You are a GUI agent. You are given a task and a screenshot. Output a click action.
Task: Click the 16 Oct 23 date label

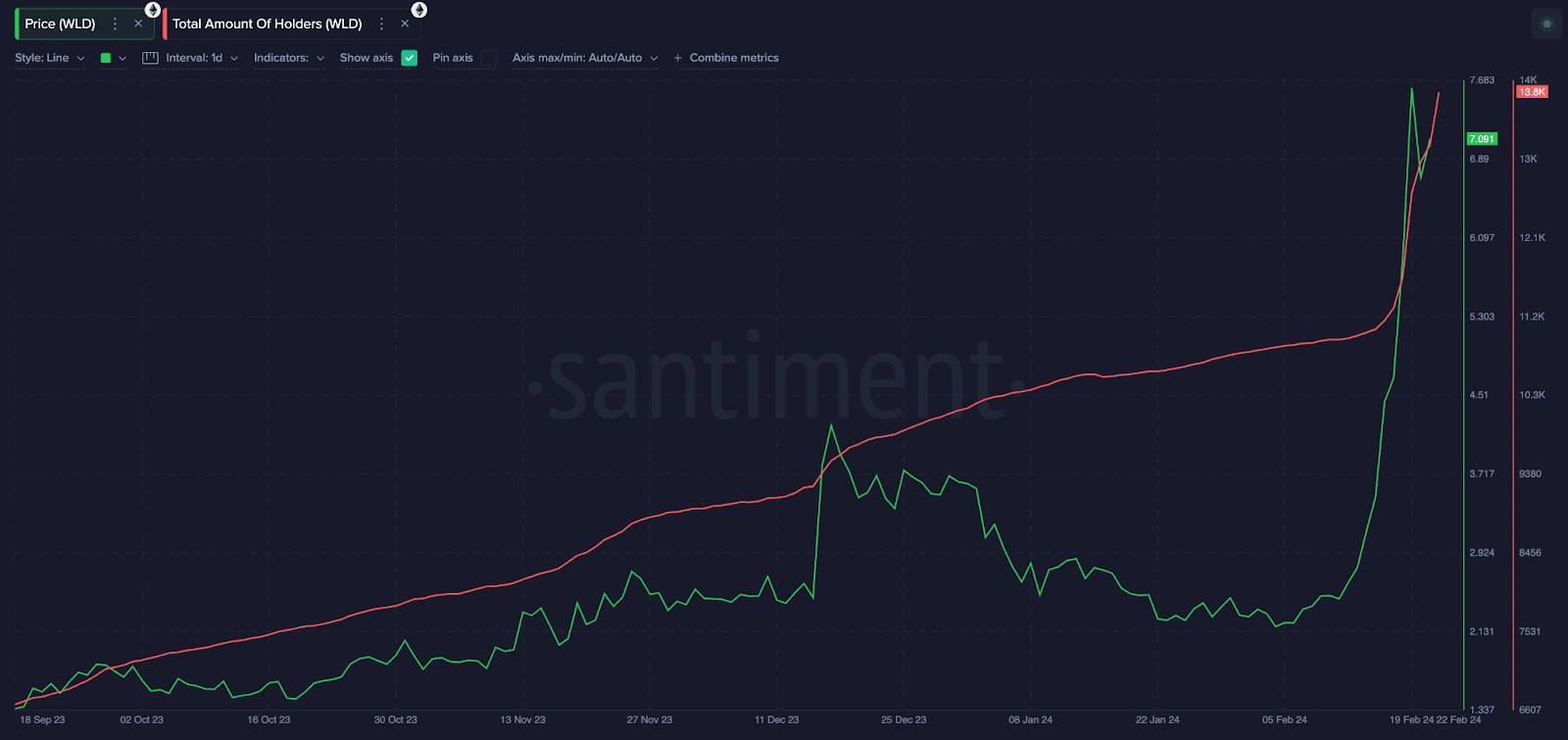pyautogui.click(x=269, y=719)
